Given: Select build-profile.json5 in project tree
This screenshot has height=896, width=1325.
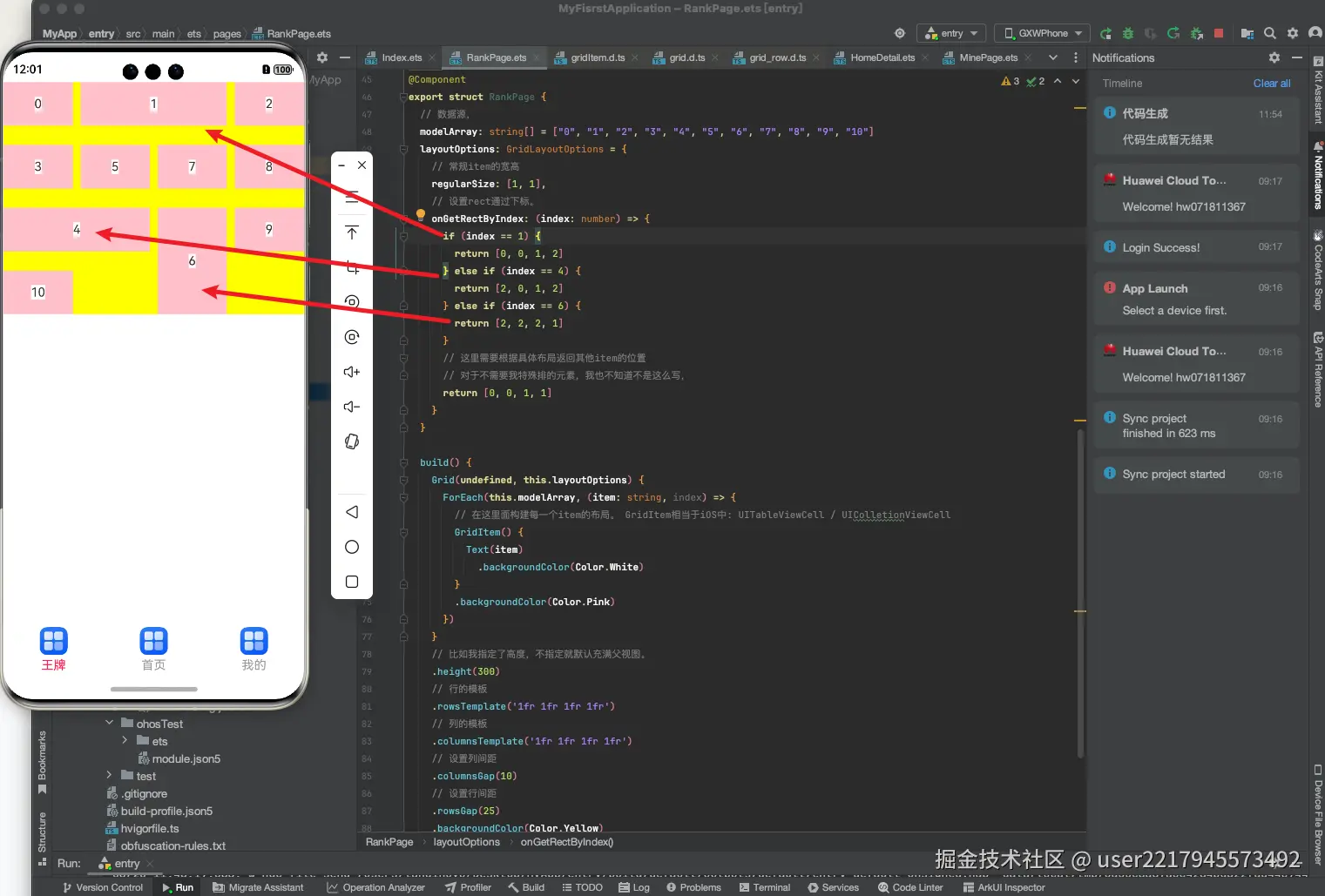Looking at the screenshot, I should 159,811.
